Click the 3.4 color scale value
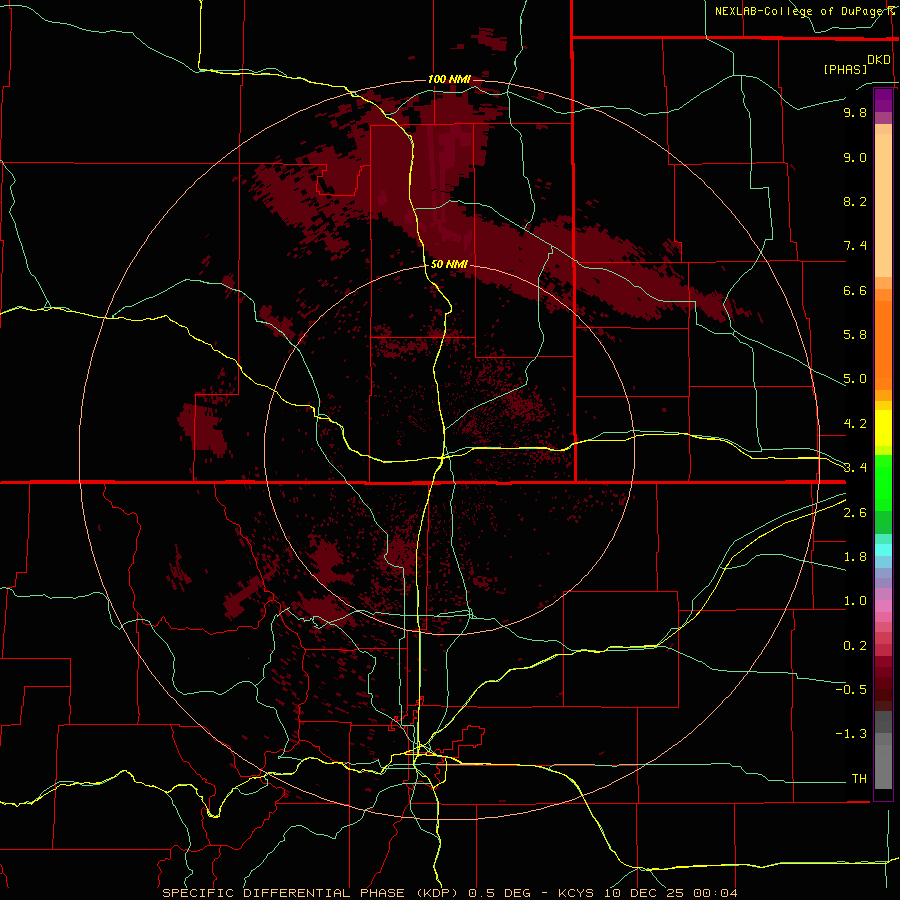The image size is (900, 900). [855, 468]
